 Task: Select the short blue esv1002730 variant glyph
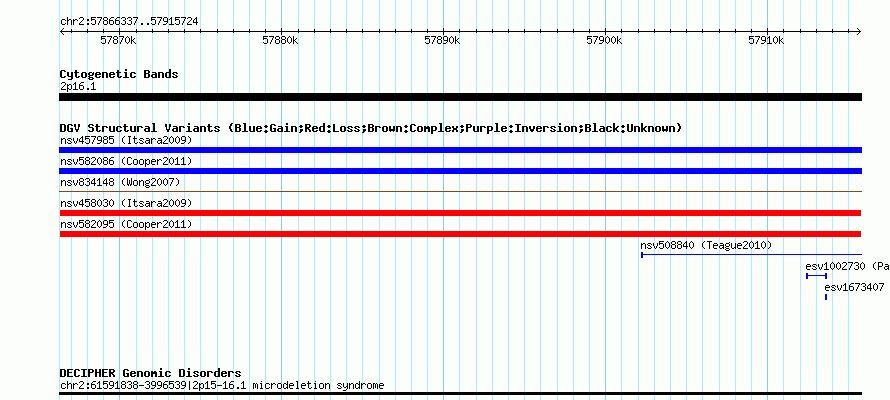(816, 276)
